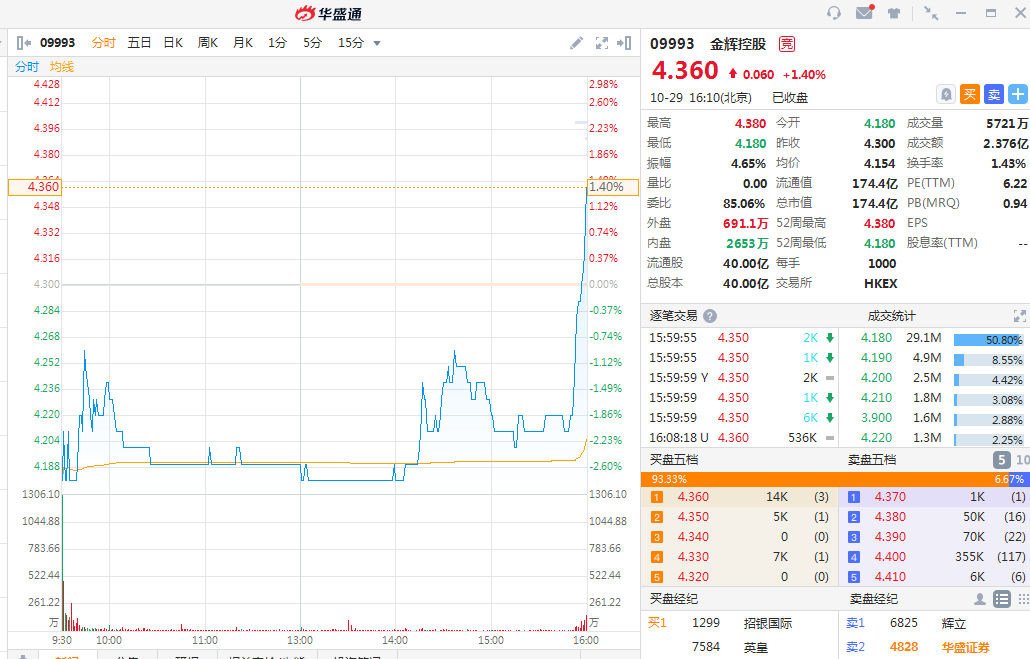Switch to 日K chart tab

[173, 43]
